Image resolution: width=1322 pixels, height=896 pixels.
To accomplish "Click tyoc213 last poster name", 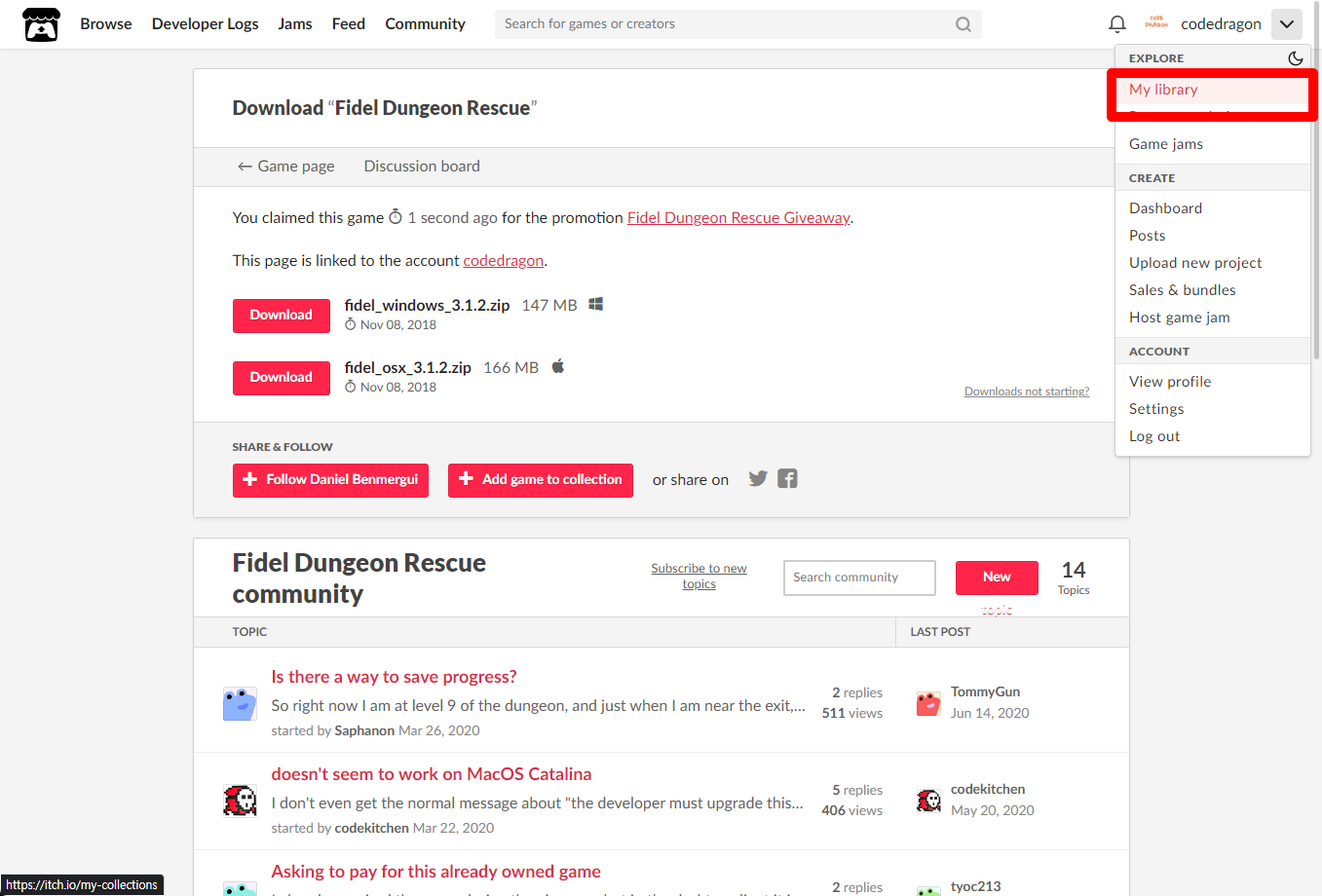I will [976, 887].
